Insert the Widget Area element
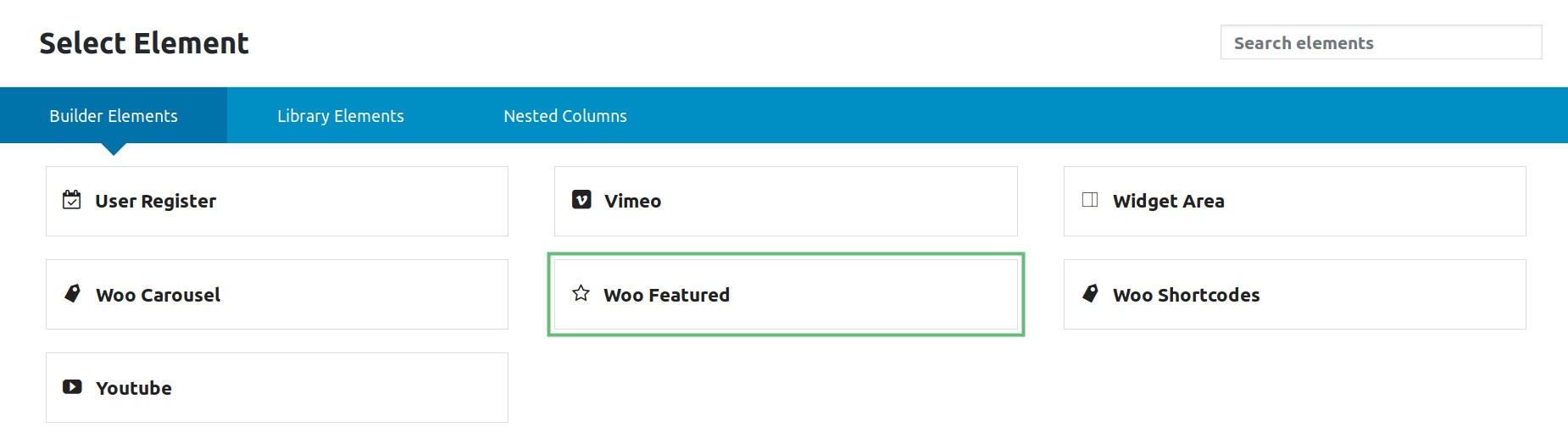Viewport: 1568px width, 438px height. [x=1294, y=201]
